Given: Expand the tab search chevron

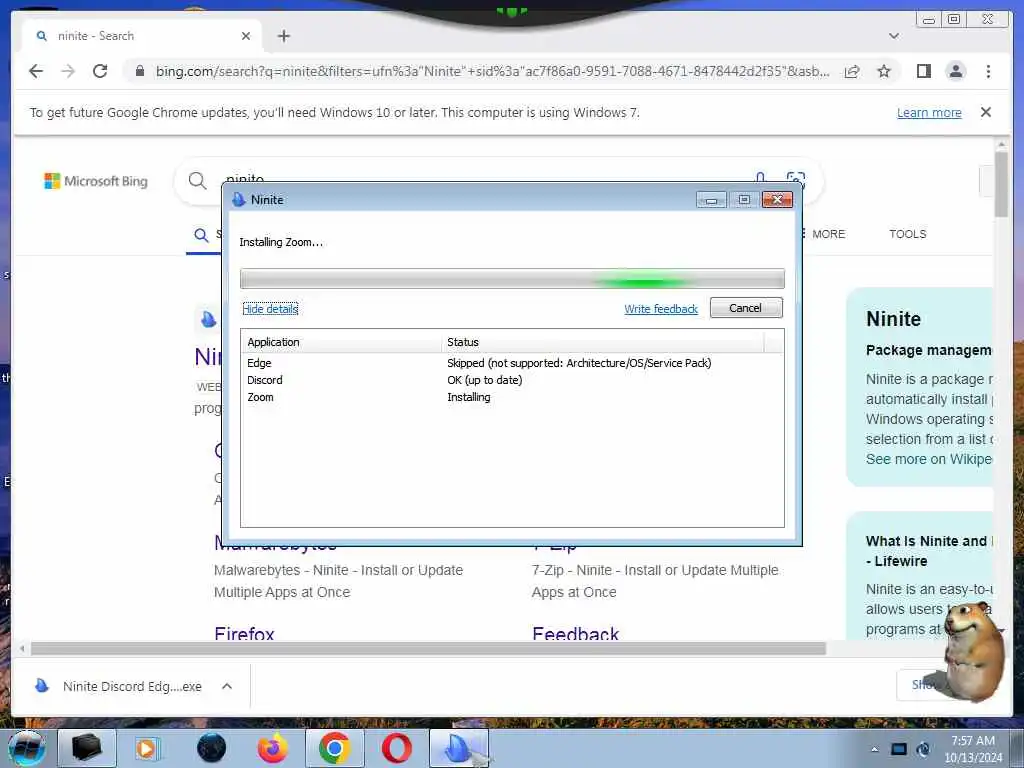Looking at the screenshot, I should pyautogui.click(x=894, y=36).
